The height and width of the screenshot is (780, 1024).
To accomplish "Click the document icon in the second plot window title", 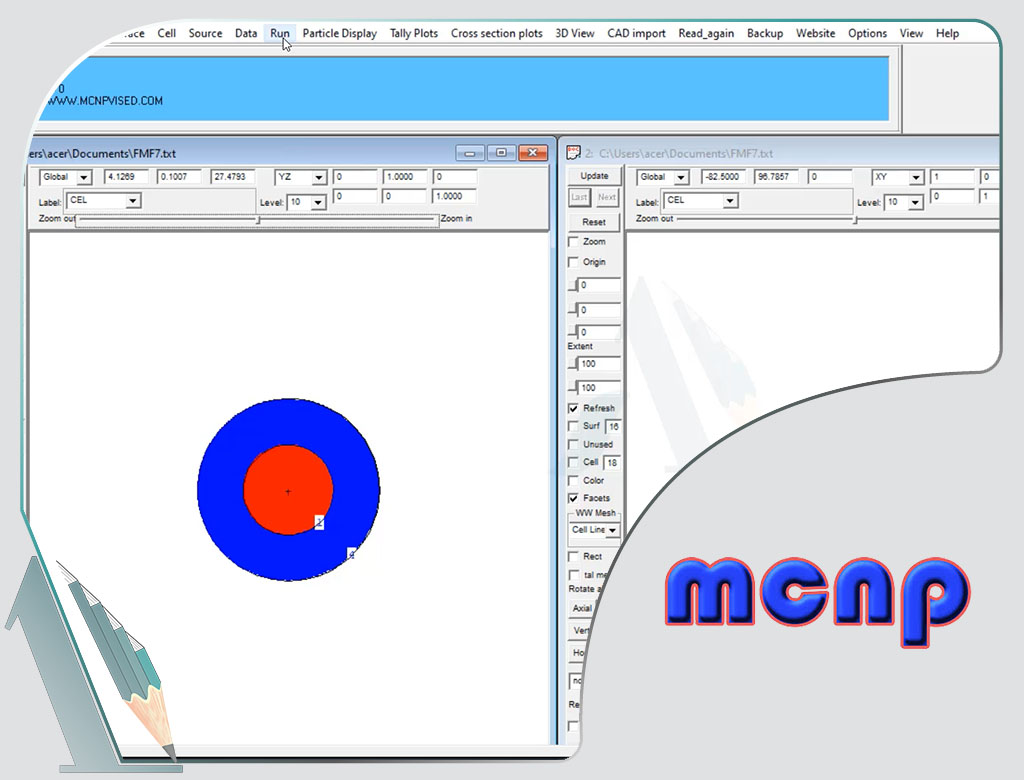I will point(573,153).
